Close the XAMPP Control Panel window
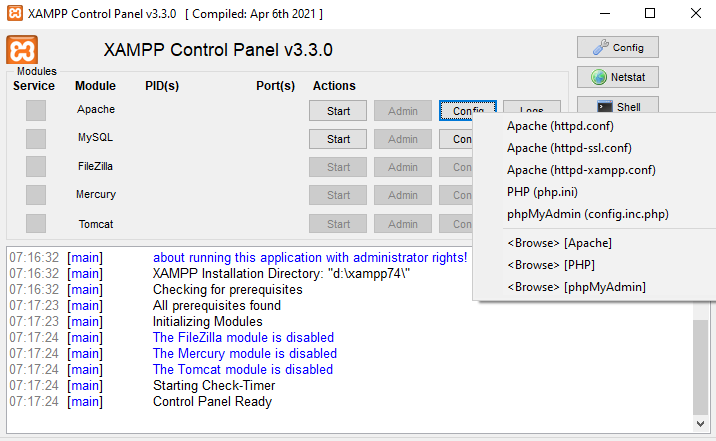Image resolution: width=716 pixels, height=441 pixels. click(x=695, y=13)
